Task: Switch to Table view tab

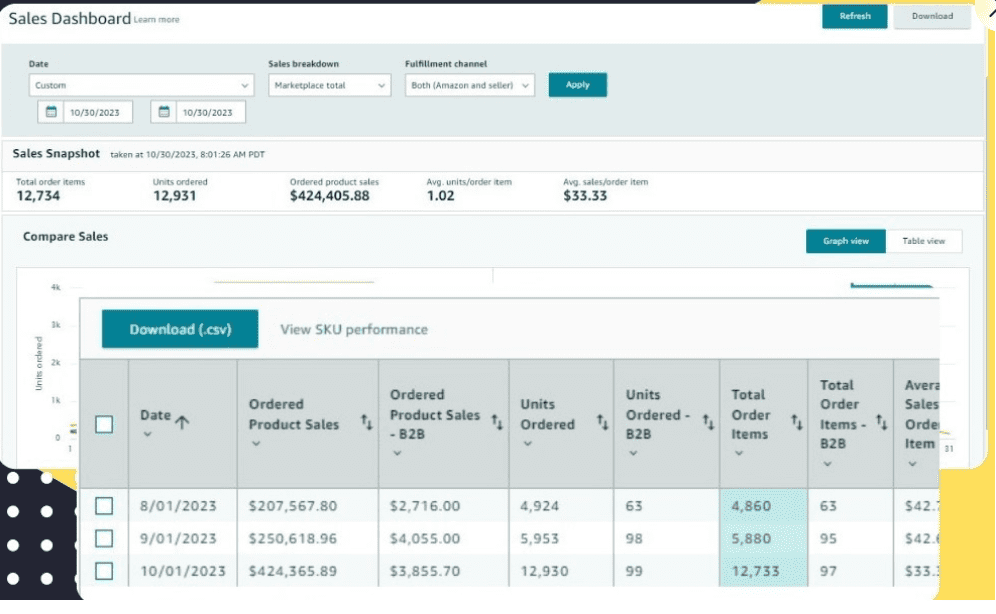Action: [x=923, y=241]
